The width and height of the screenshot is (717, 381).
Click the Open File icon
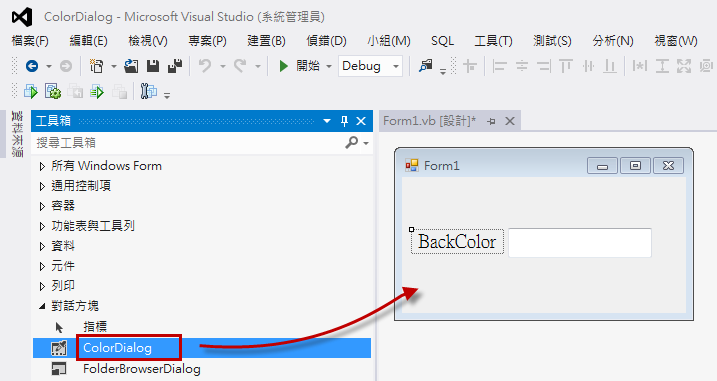point(131,66)
